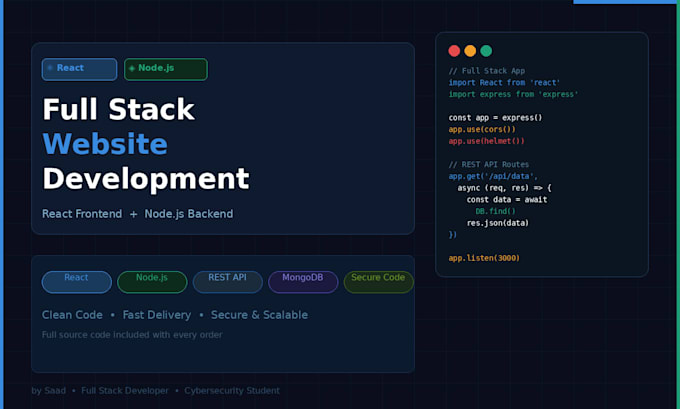The height and width of the screenshot is (409, 680).
Task: Click the blue 'Website' heading word
Action: (105, 144)
